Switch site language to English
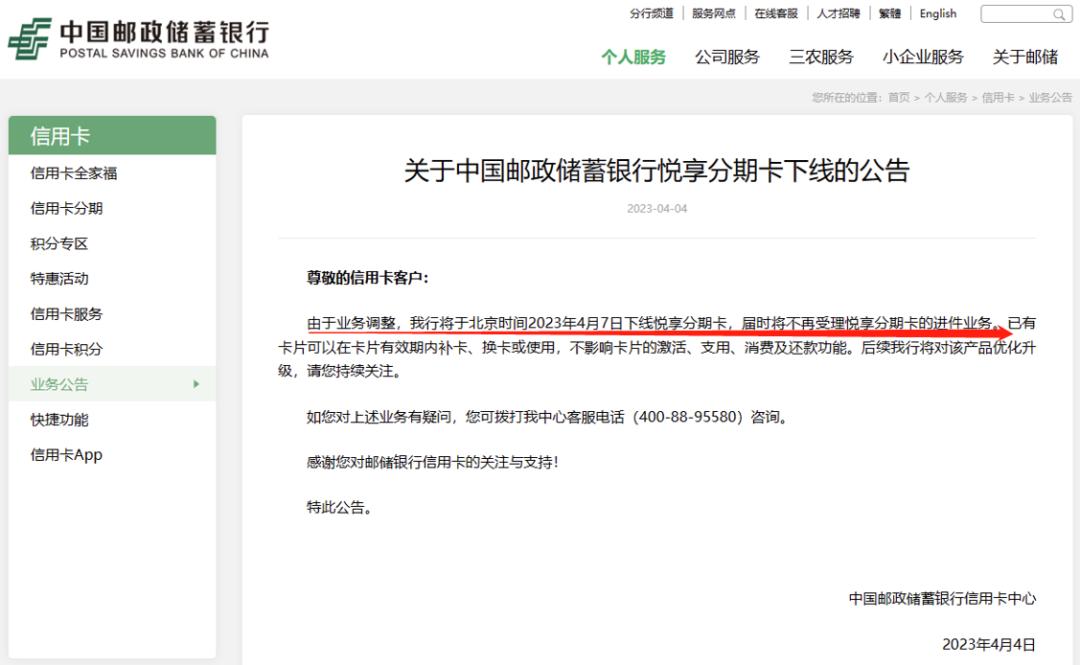The height and width of the screenshot is (665, 1080). (x=938, y=13)
